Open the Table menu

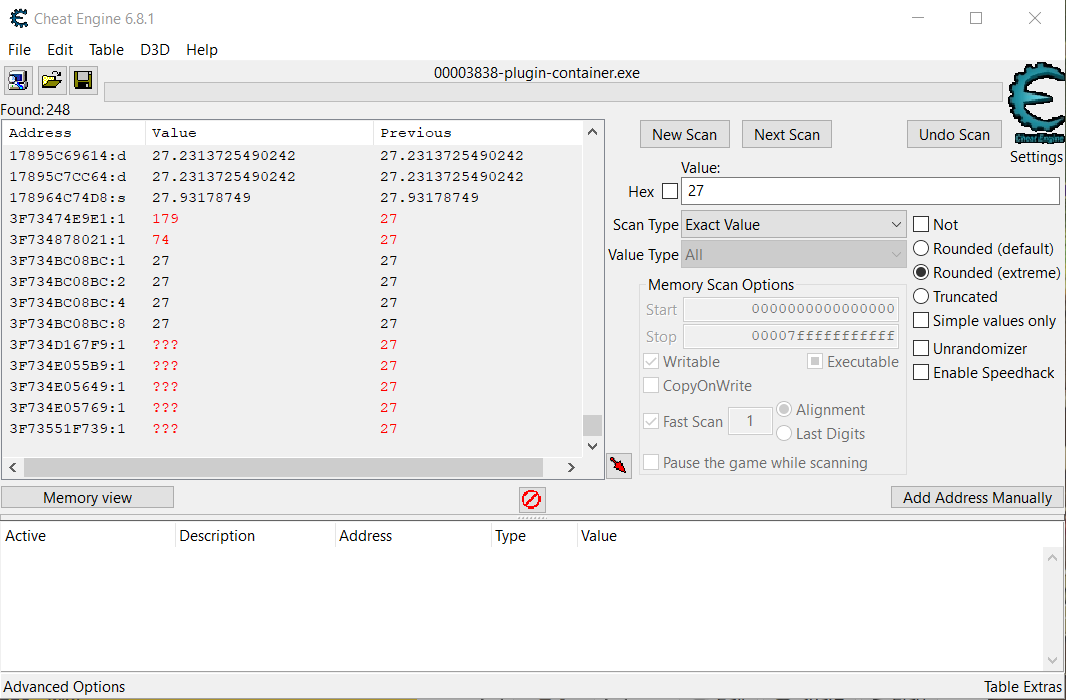coord(106,50)
